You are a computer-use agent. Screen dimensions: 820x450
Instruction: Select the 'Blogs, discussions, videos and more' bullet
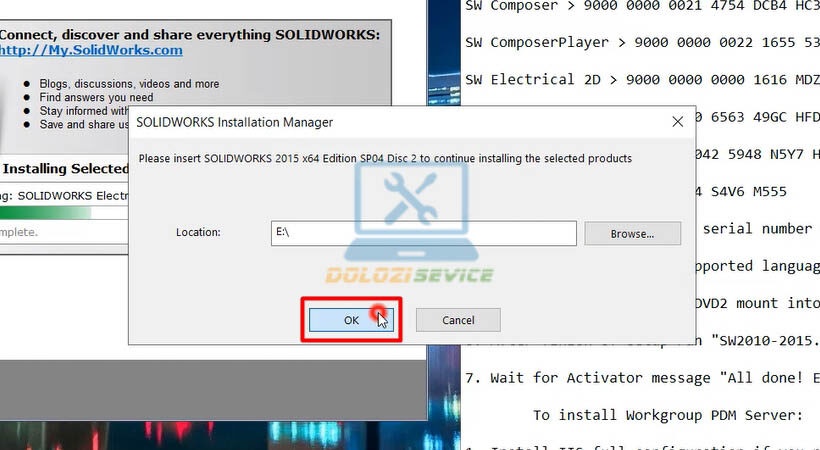click(129, 84)
